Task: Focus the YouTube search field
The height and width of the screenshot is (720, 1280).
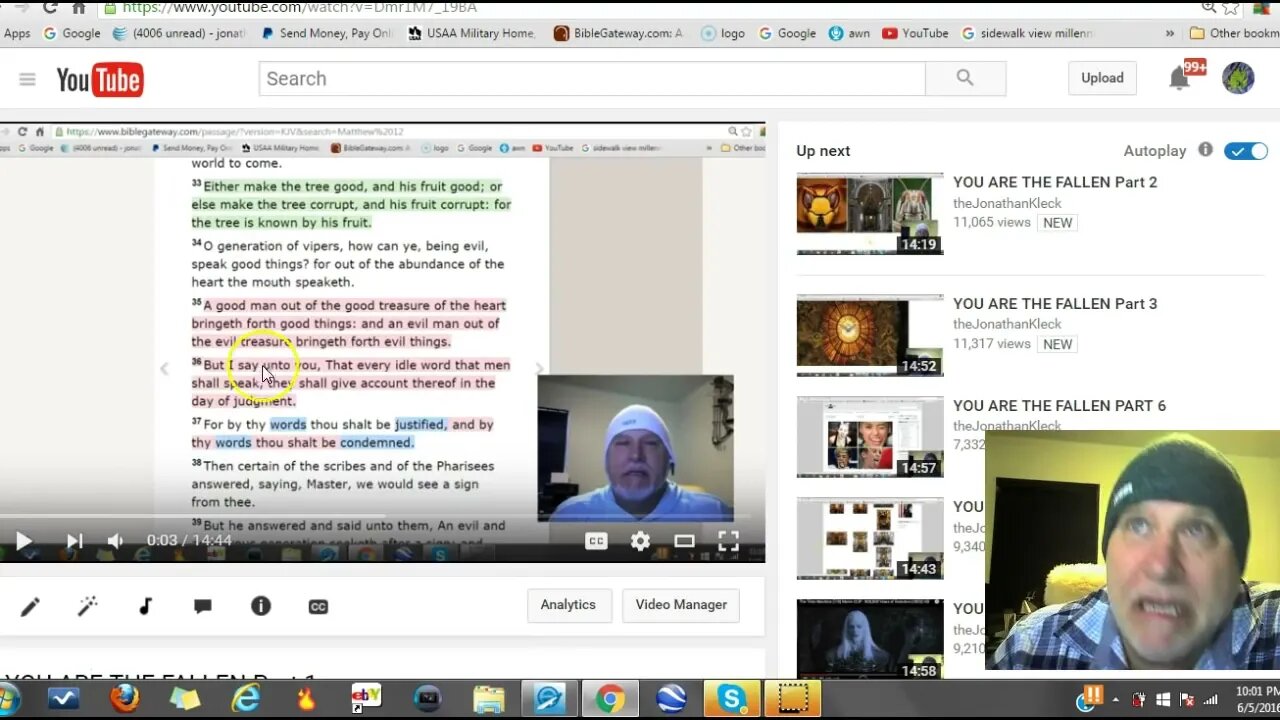Action: (592, 78)
